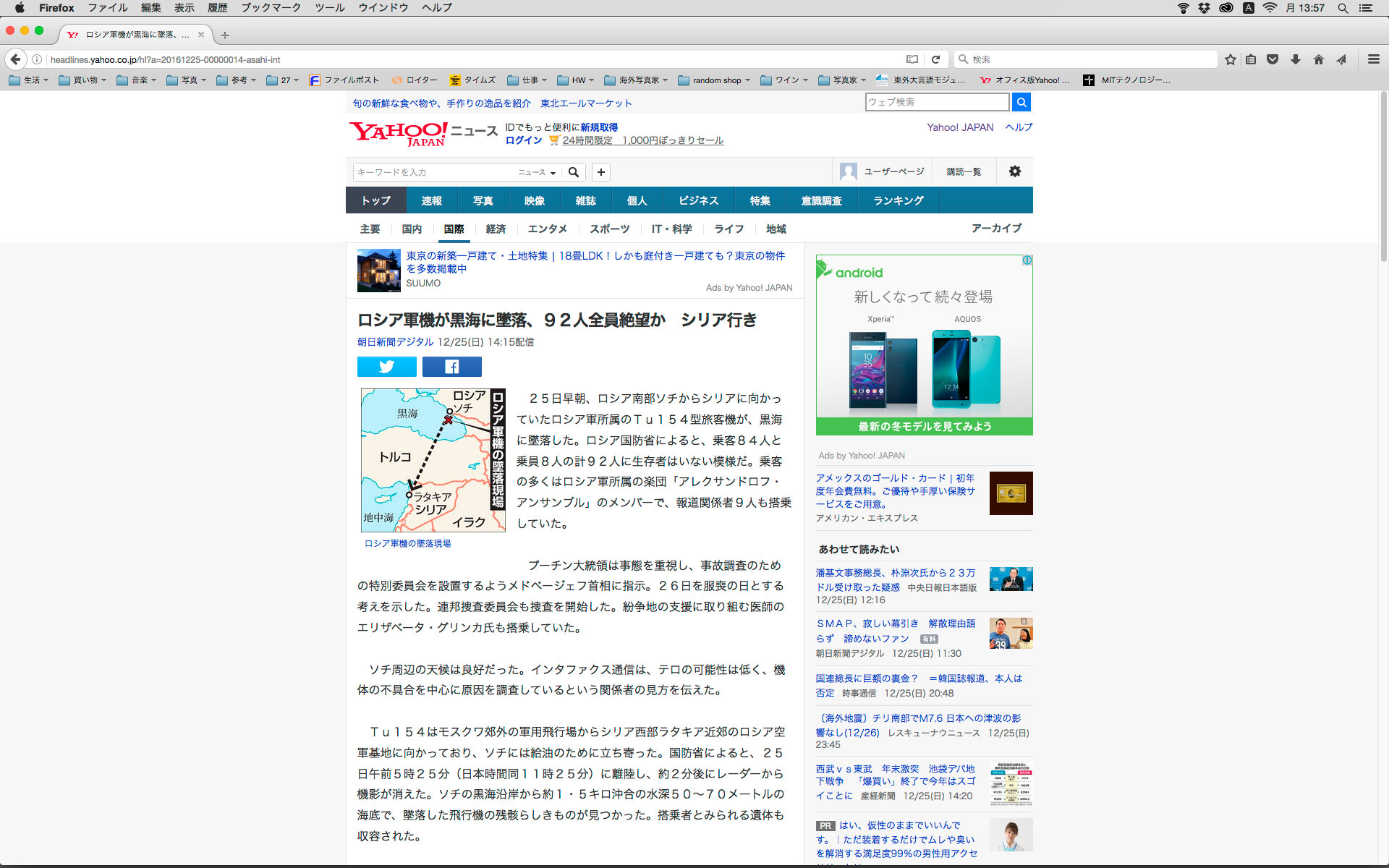
Task: Select the 経済 subcategory tab
Action: pyautogui.click(x=496, y=229)
